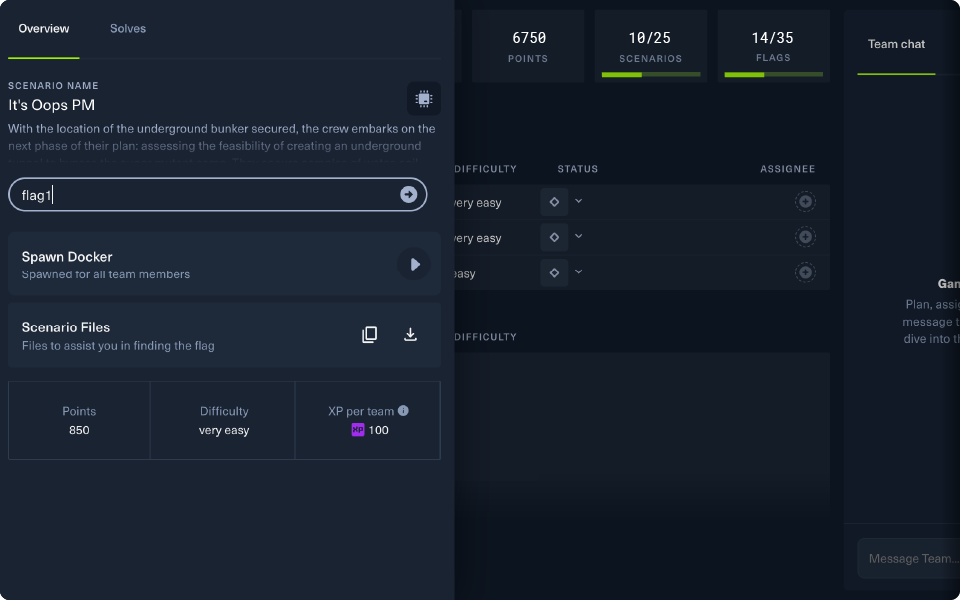Click the 6750 points value
This screenshot has width=960, height=600.
[x=528, y=38]
